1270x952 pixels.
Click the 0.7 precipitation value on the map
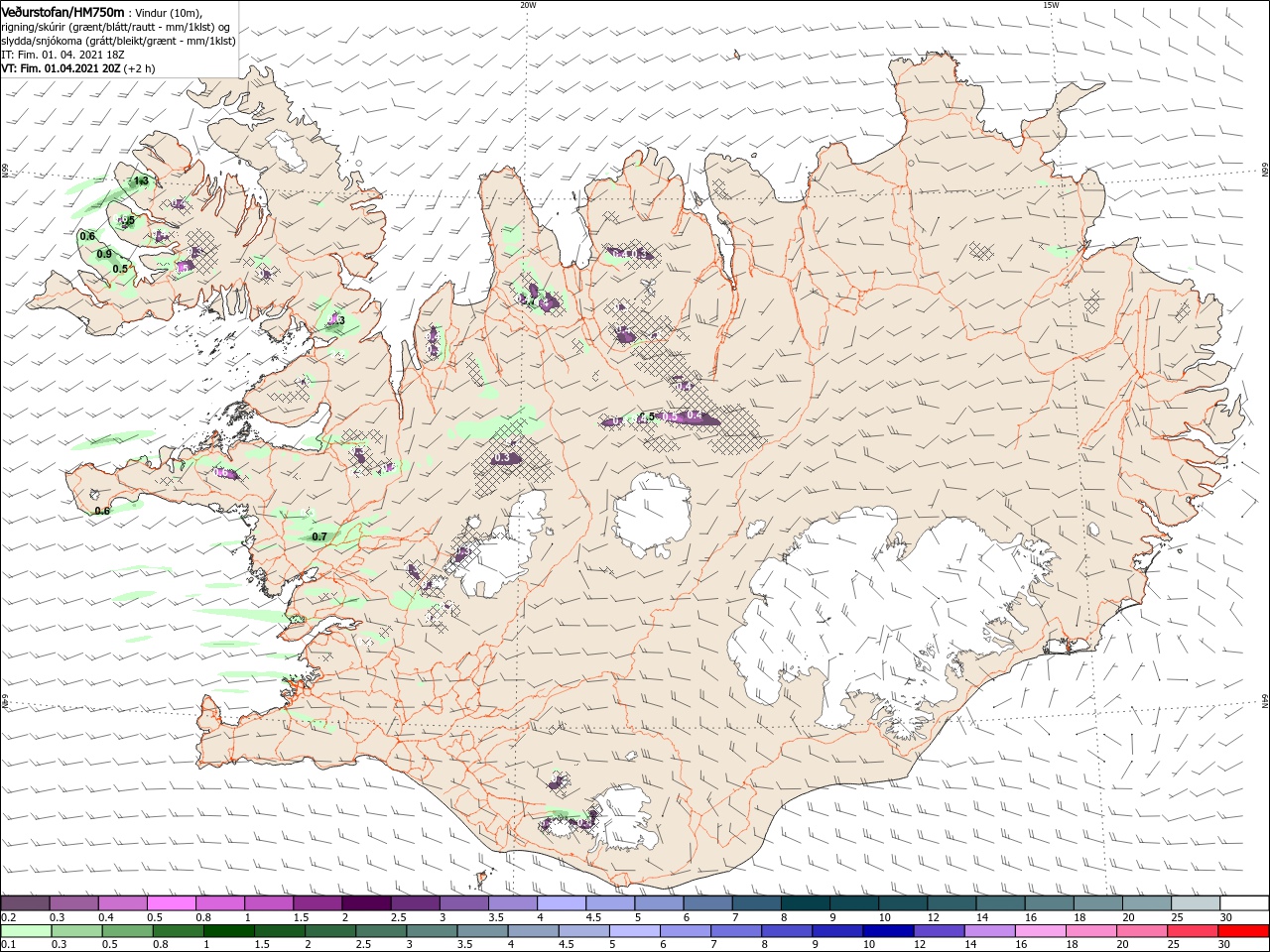click(319, 536)
